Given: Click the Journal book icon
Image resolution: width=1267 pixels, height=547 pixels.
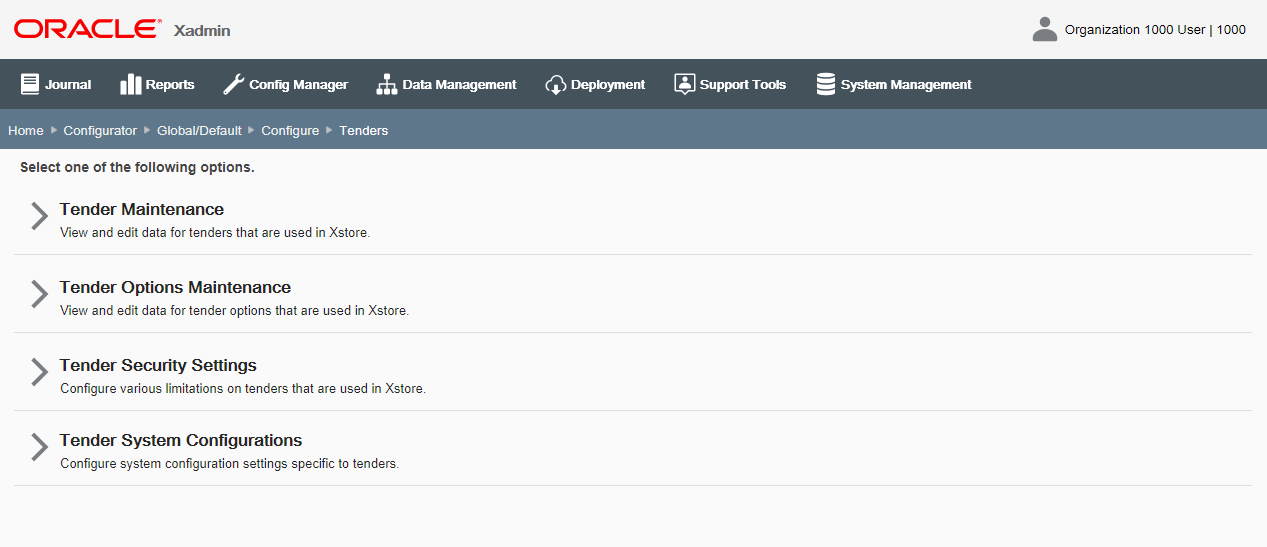Looking at the screenshot, I should (x=30, y=84).
